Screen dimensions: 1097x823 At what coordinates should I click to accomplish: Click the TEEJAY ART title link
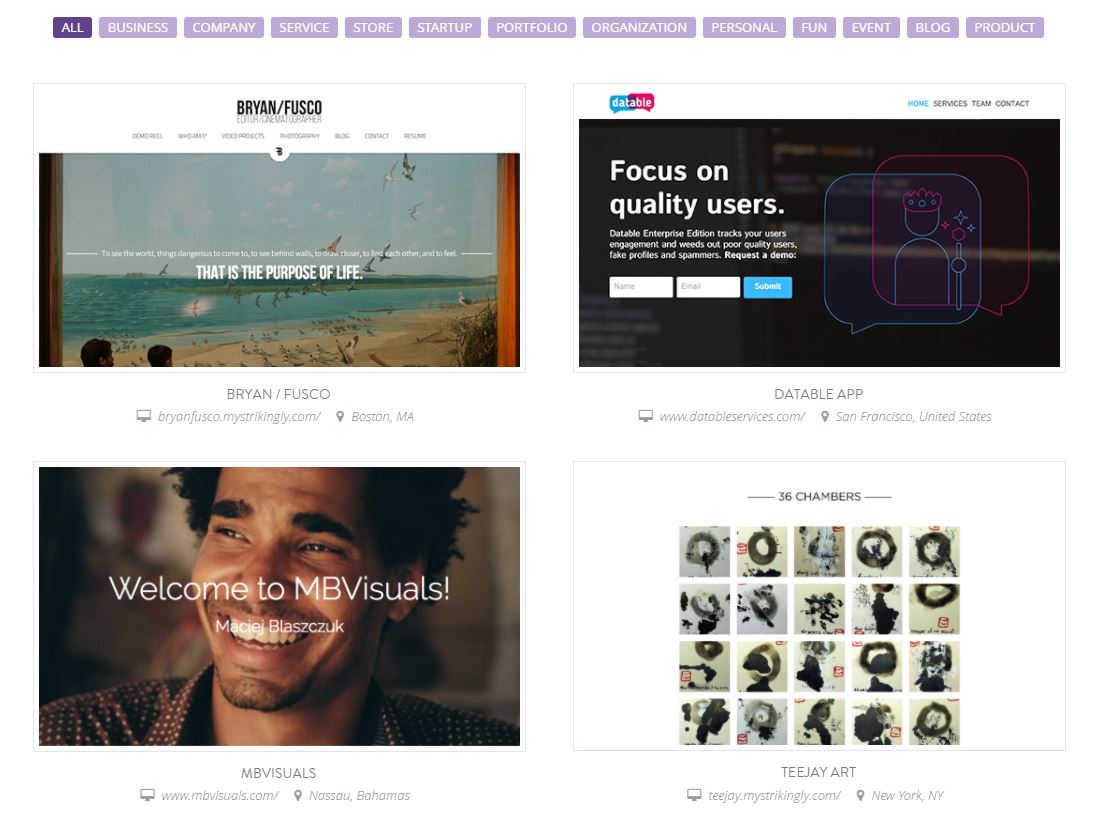point(819,772)
